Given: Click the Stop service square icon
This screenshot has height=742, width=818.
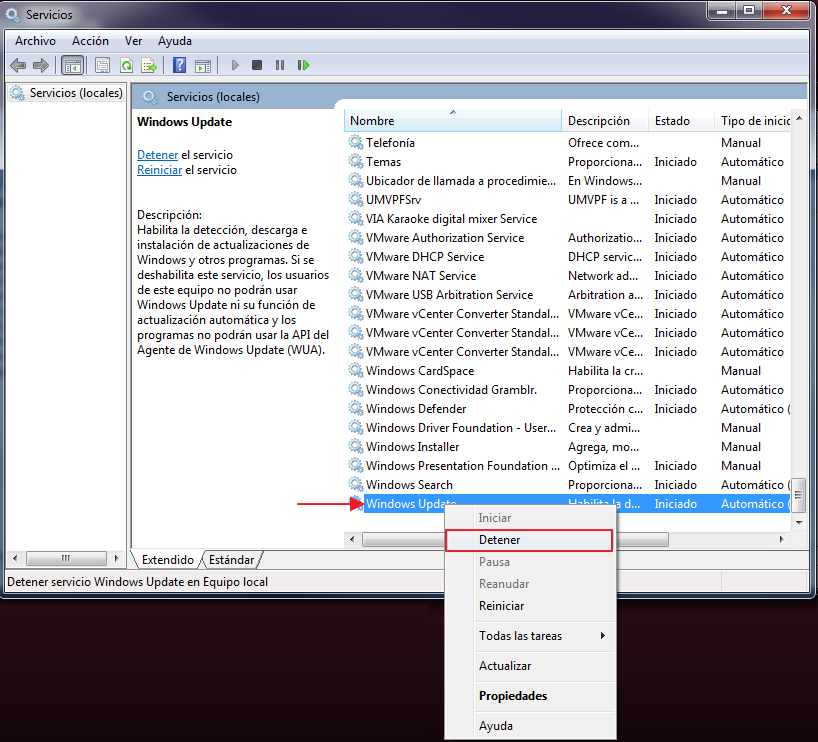Looking at the screenshot, I should [257, 65].
